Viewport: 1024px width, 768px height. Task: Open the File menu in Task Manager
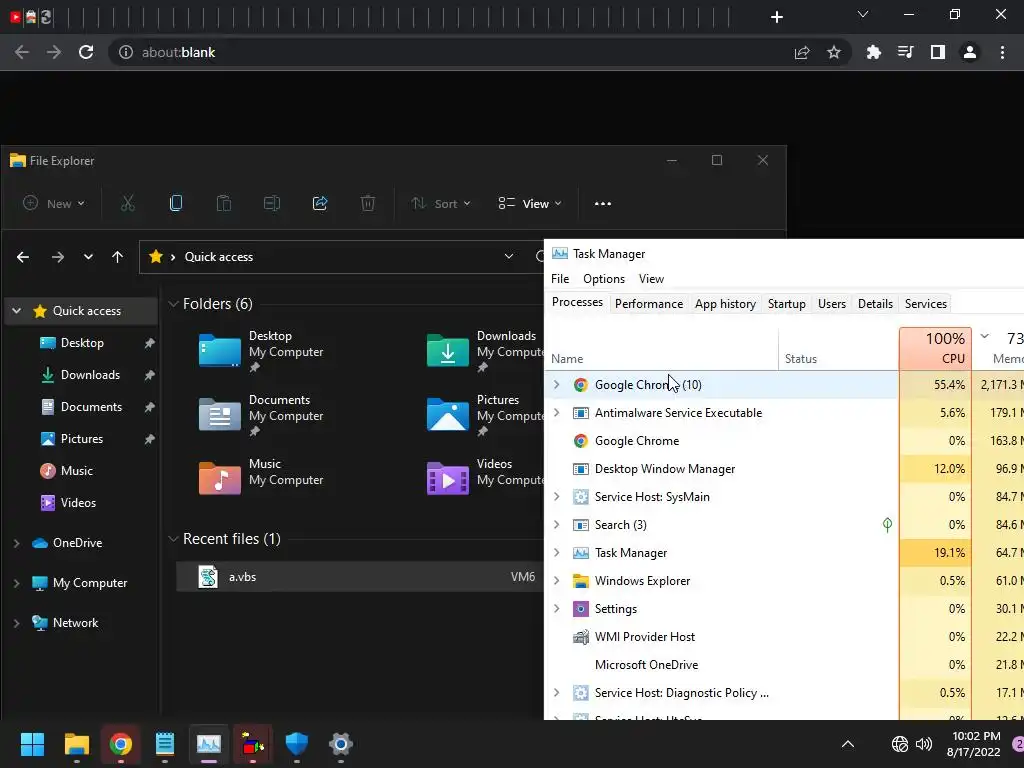pos(560,279)
